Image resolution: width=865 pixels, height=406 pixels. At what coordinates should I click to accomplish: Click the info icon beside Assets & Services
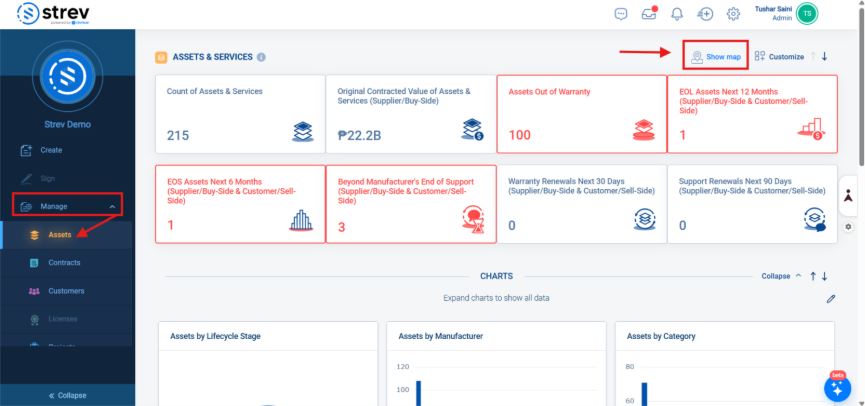click(x=261, y=57)
